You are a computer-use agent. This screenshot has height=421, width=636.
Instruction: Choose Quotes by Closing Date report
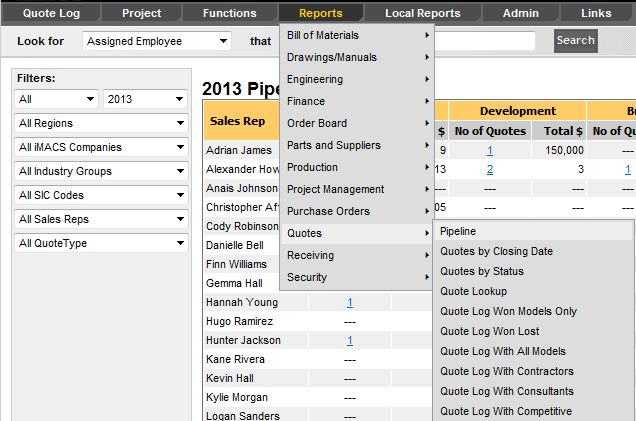click(x=495, y=251)
